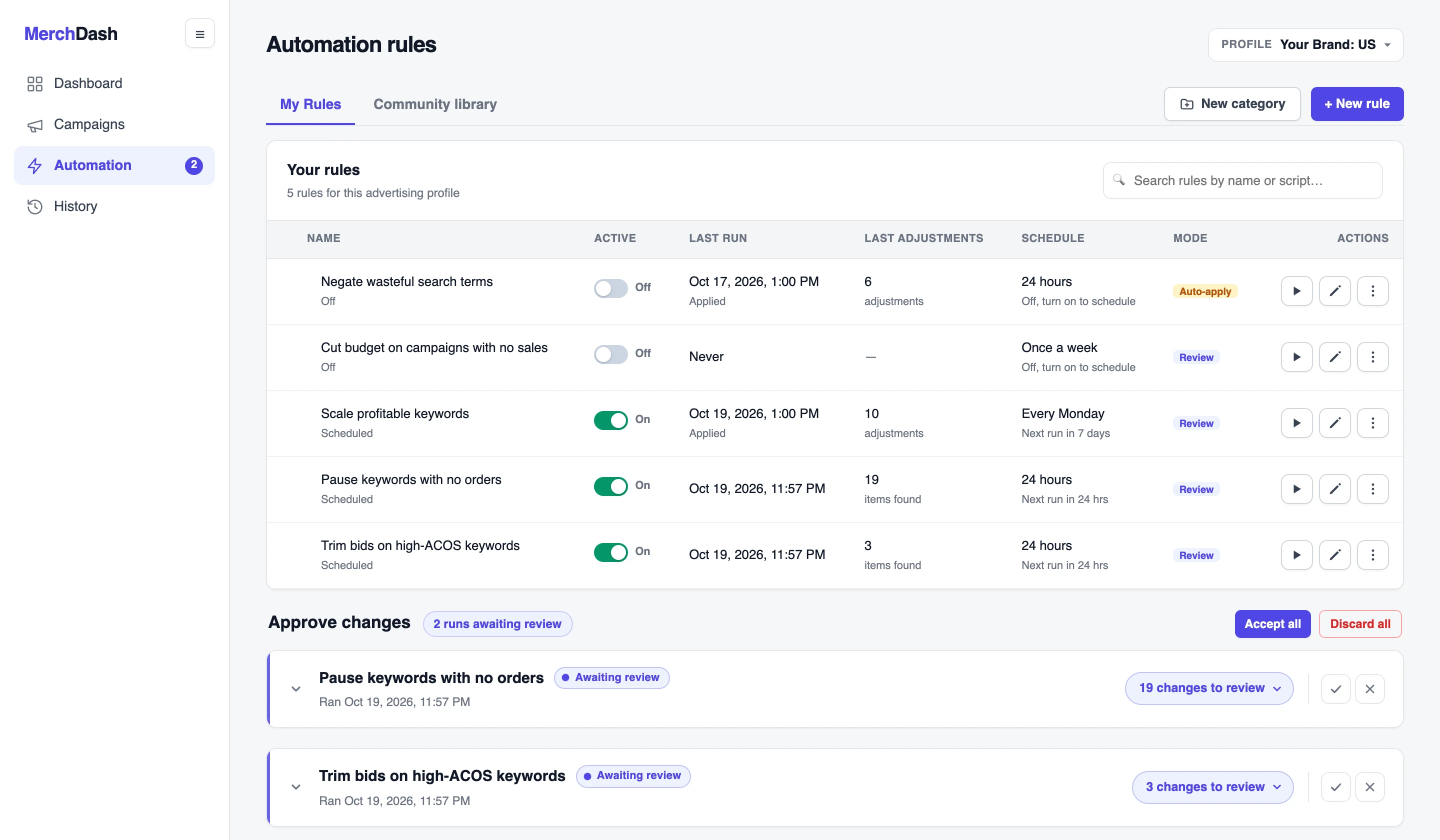
Task: Open more options for 'Trim bids on high-ACOS' rule
Action: click(1372, 555)
